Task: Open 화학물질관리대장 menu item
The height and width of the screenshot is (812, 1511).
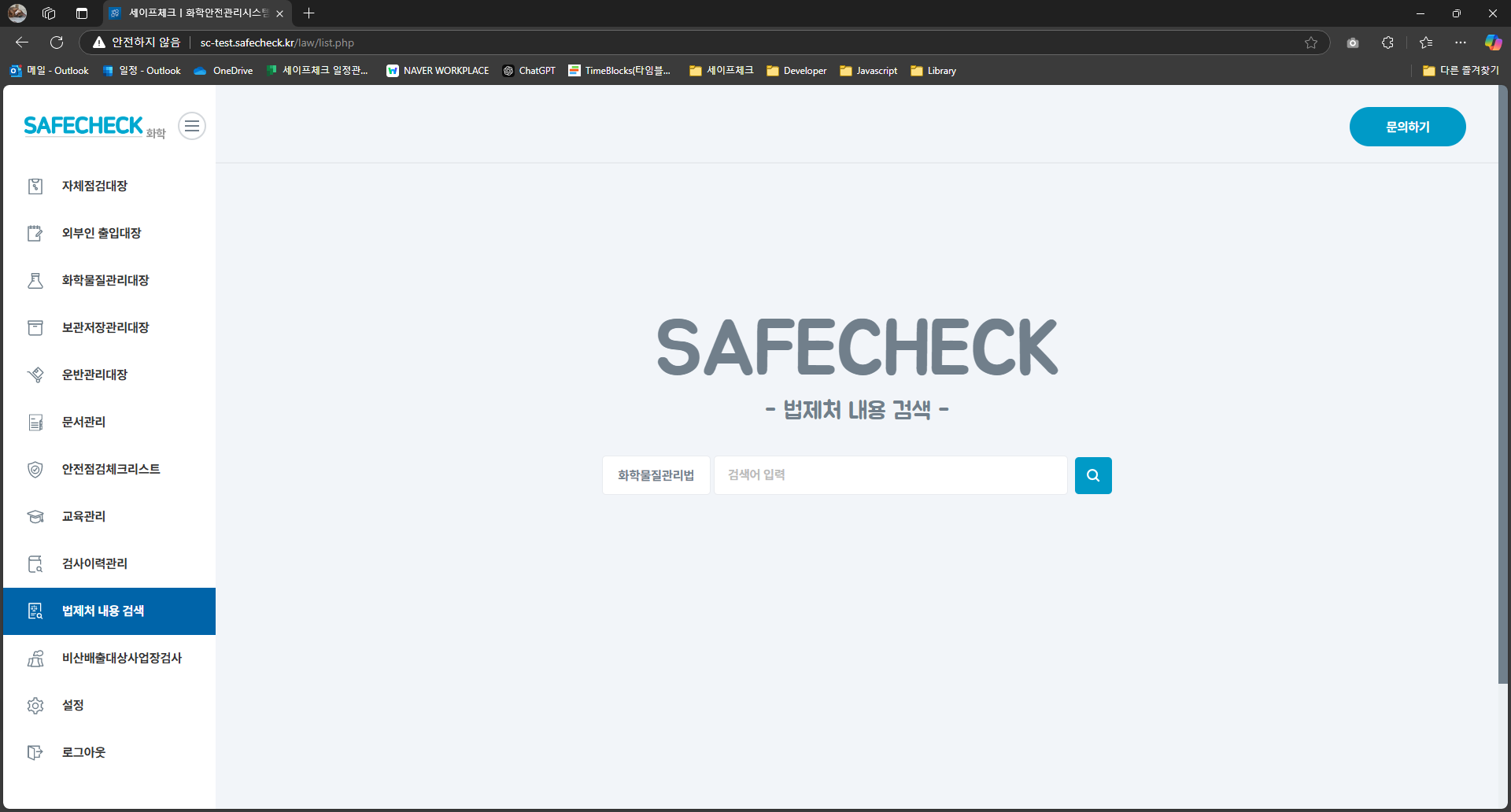Action: 109,281
